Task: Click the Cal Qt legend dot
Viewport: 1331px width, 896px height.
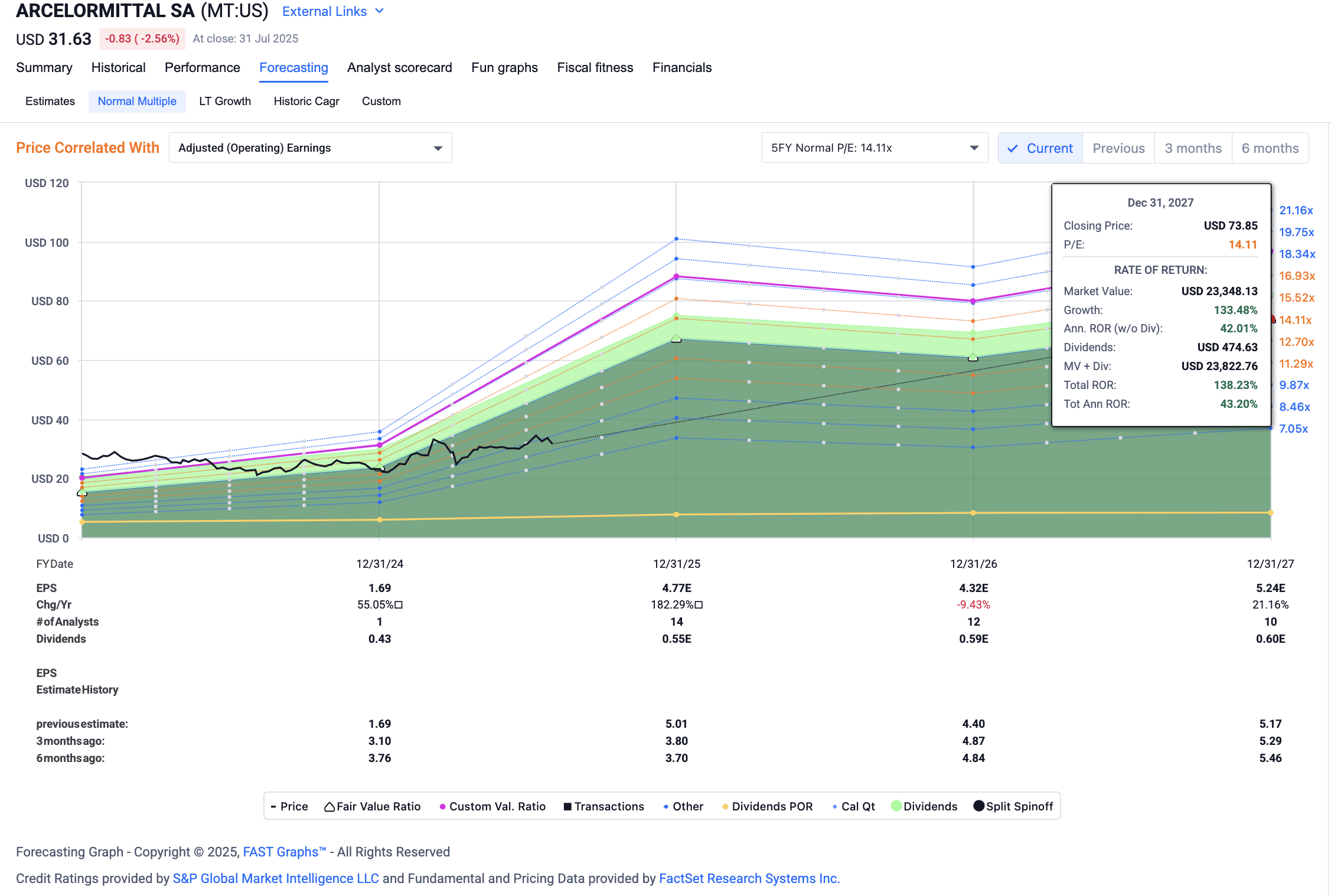Action: click(834, 807)
